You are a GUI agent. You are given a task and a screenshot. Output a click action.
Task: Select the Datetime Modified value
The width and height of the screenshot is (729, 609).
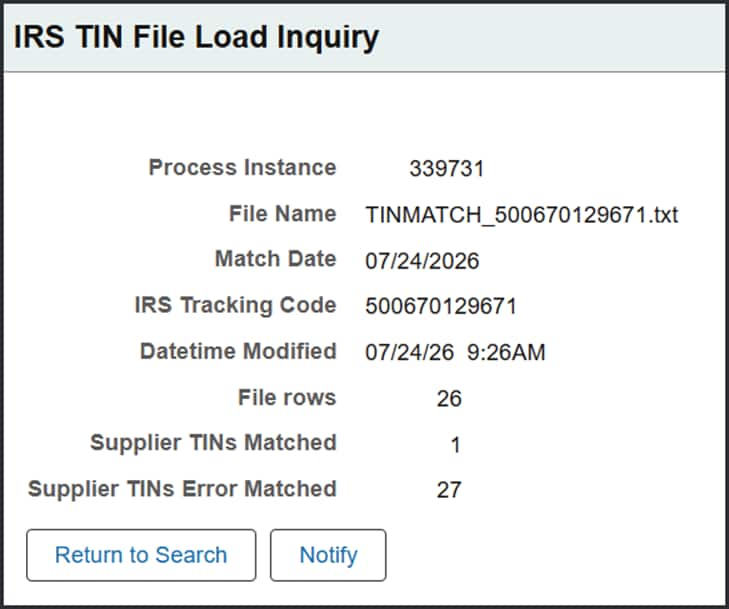[455, 352]
